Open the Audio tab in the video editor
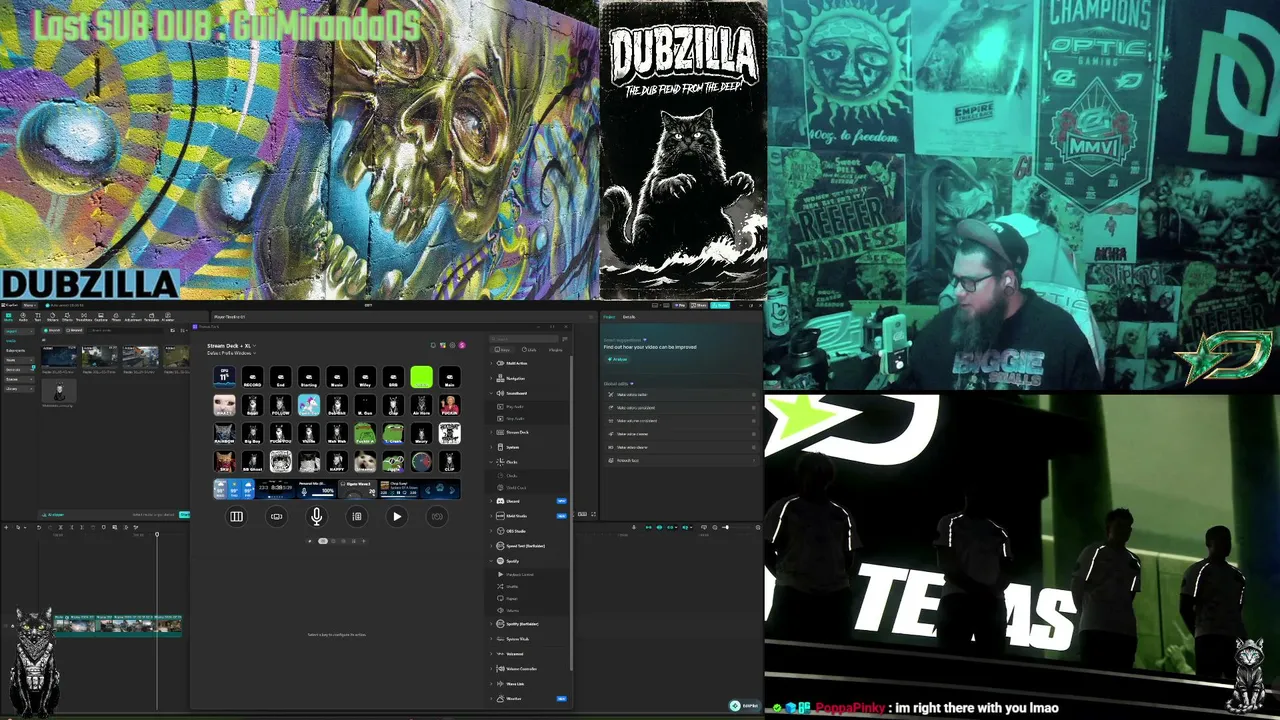 (x=23, y=318)
